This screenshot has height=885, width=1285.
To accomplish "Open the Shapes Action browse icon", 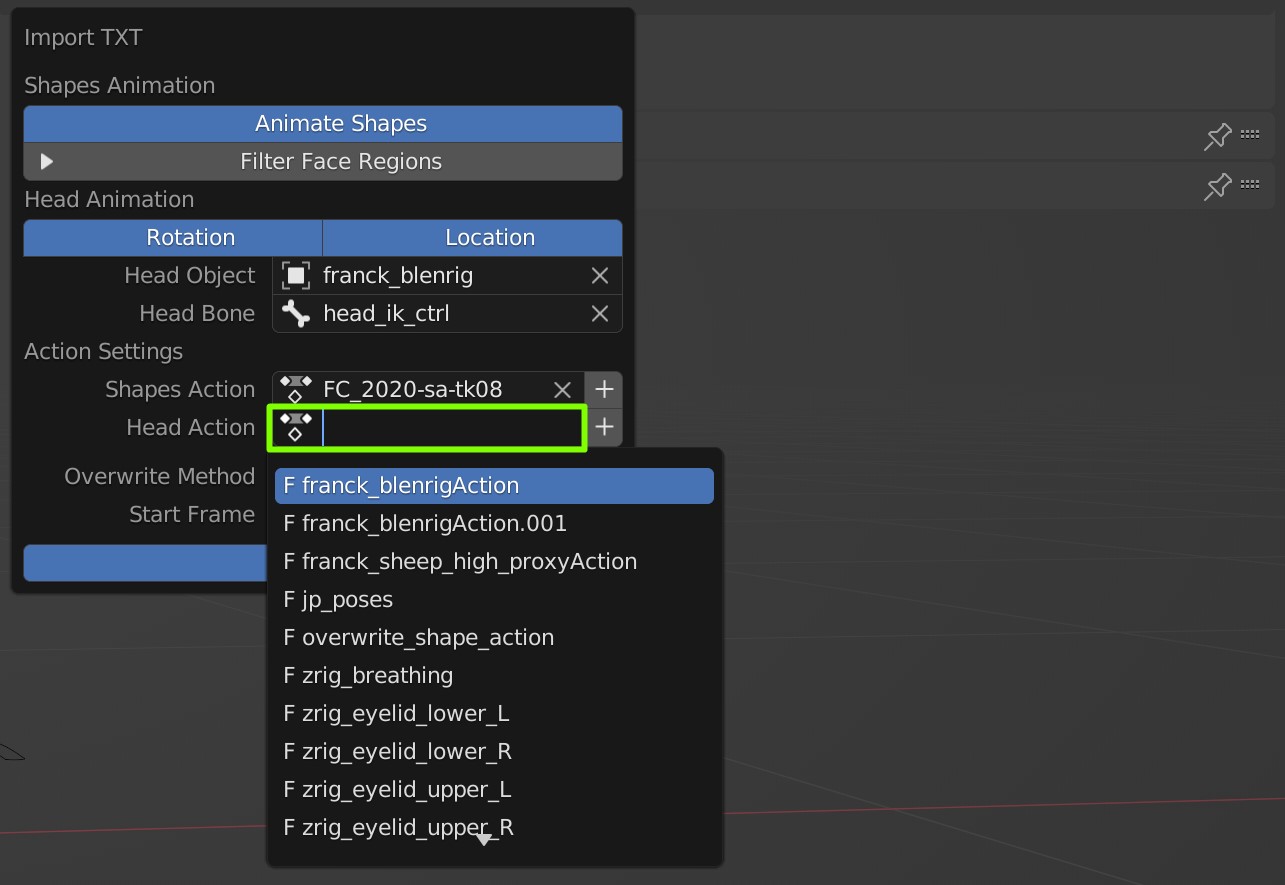I will tap(295, 390).
